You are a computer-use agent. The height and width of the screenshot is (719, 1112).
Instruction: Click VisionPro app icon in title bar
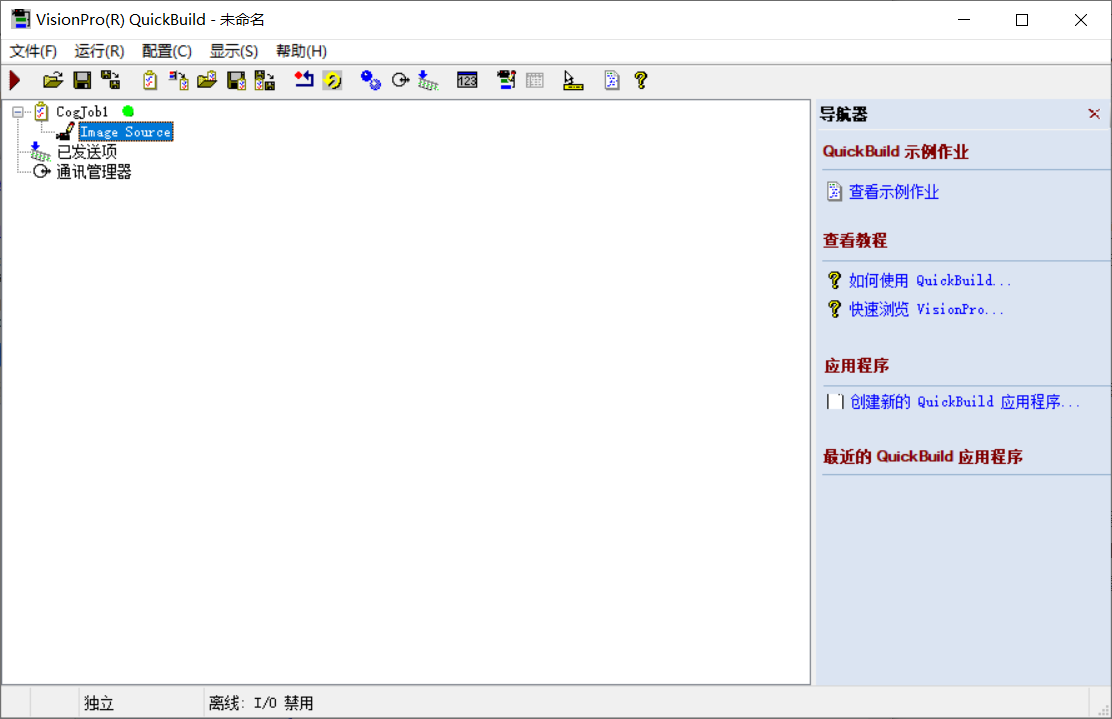tap(21, 19)
